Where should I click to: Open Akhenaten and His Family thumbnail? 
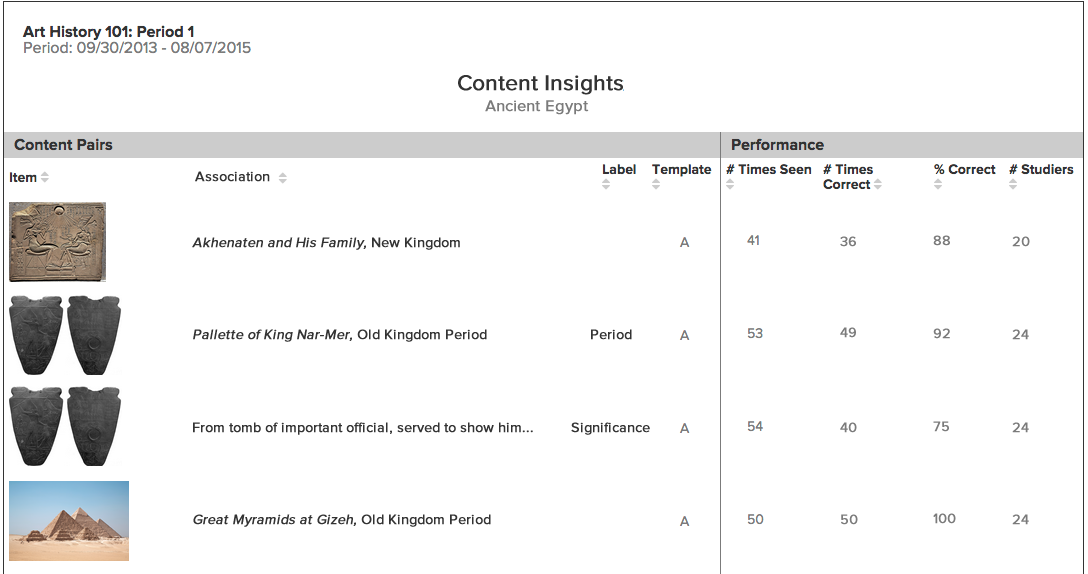pos(58,242)
